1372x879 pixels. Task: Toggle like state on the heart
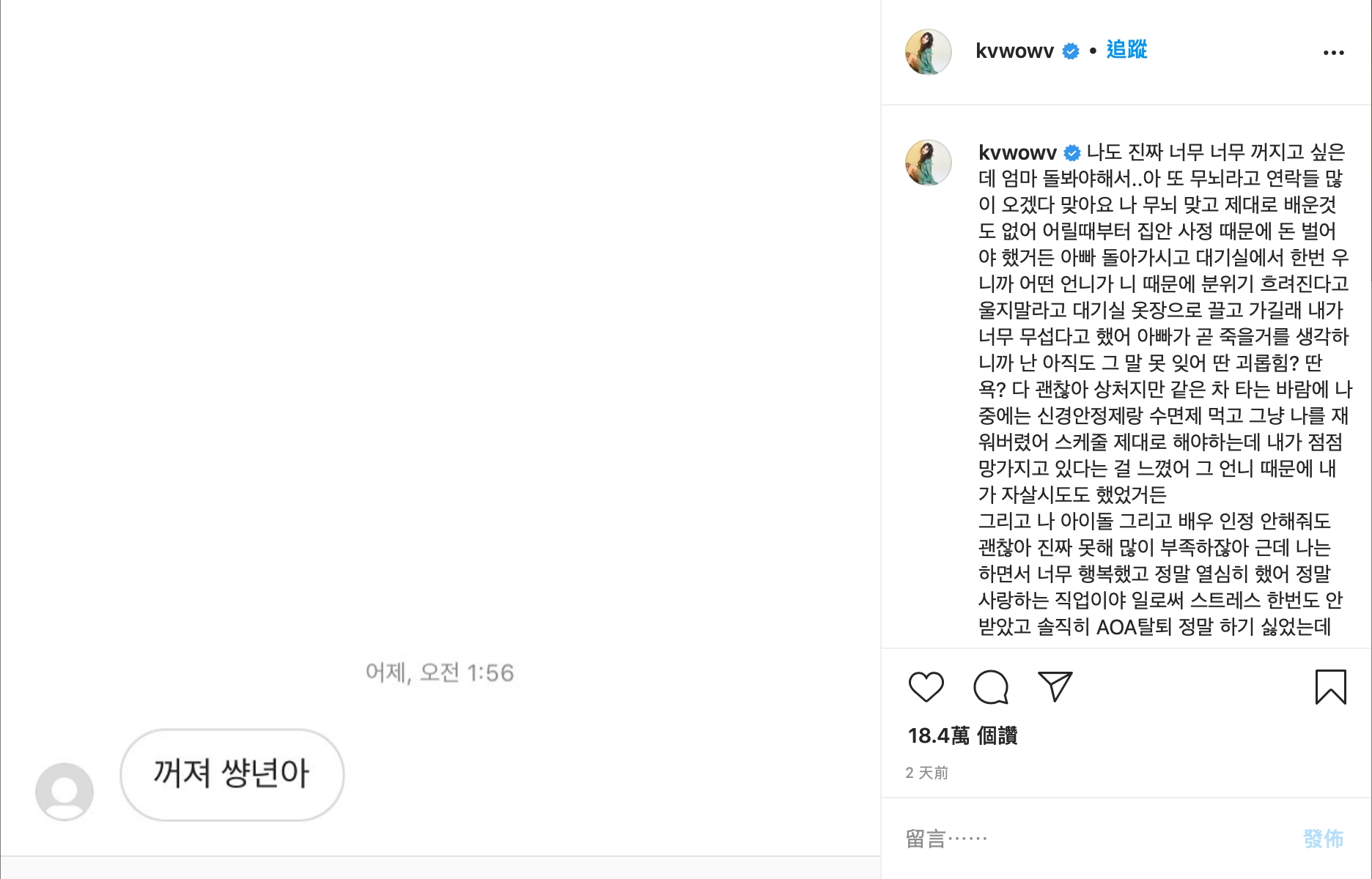click(926, 687)
